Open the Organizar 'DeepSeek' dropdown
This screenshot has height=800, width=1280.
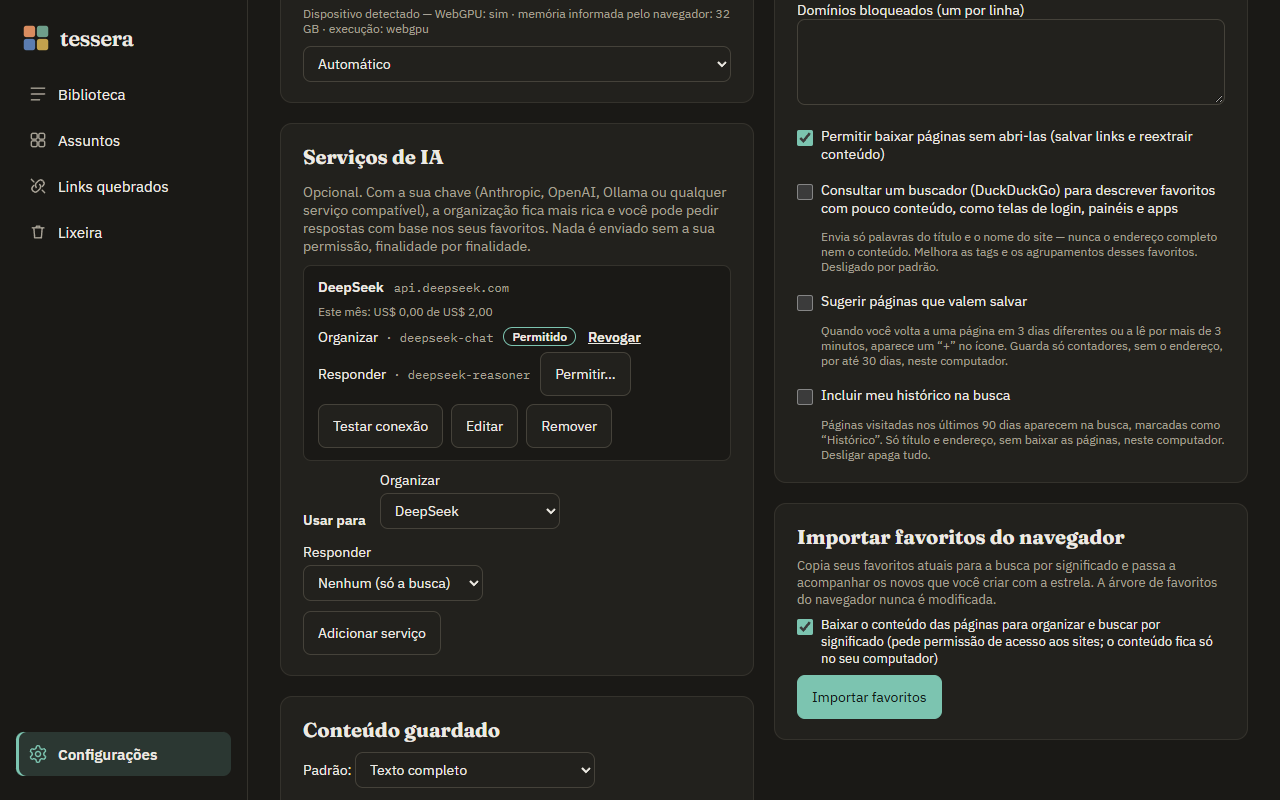click(470, 511)
